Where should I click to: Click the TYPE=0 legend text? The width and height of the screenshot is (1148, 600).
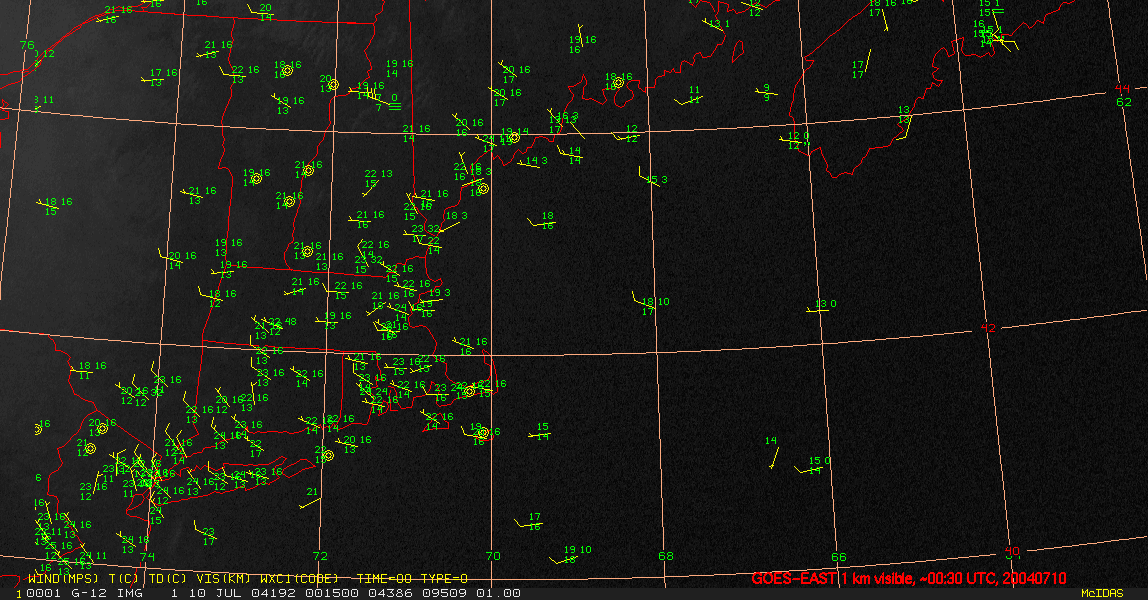pyautogui.click(x=444, y=579)
